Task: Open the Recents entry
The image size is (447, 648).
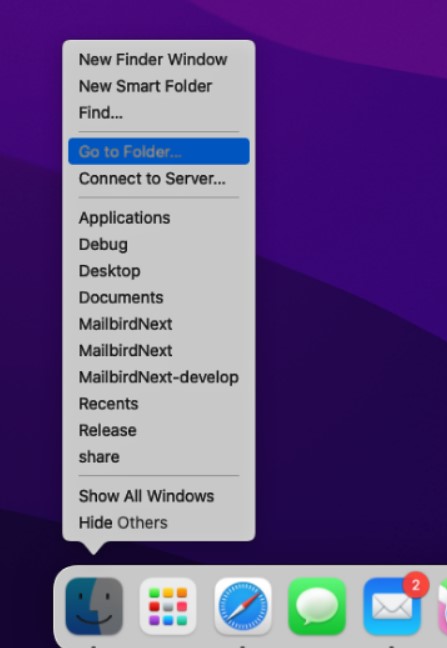Action: tap(159, 403)
